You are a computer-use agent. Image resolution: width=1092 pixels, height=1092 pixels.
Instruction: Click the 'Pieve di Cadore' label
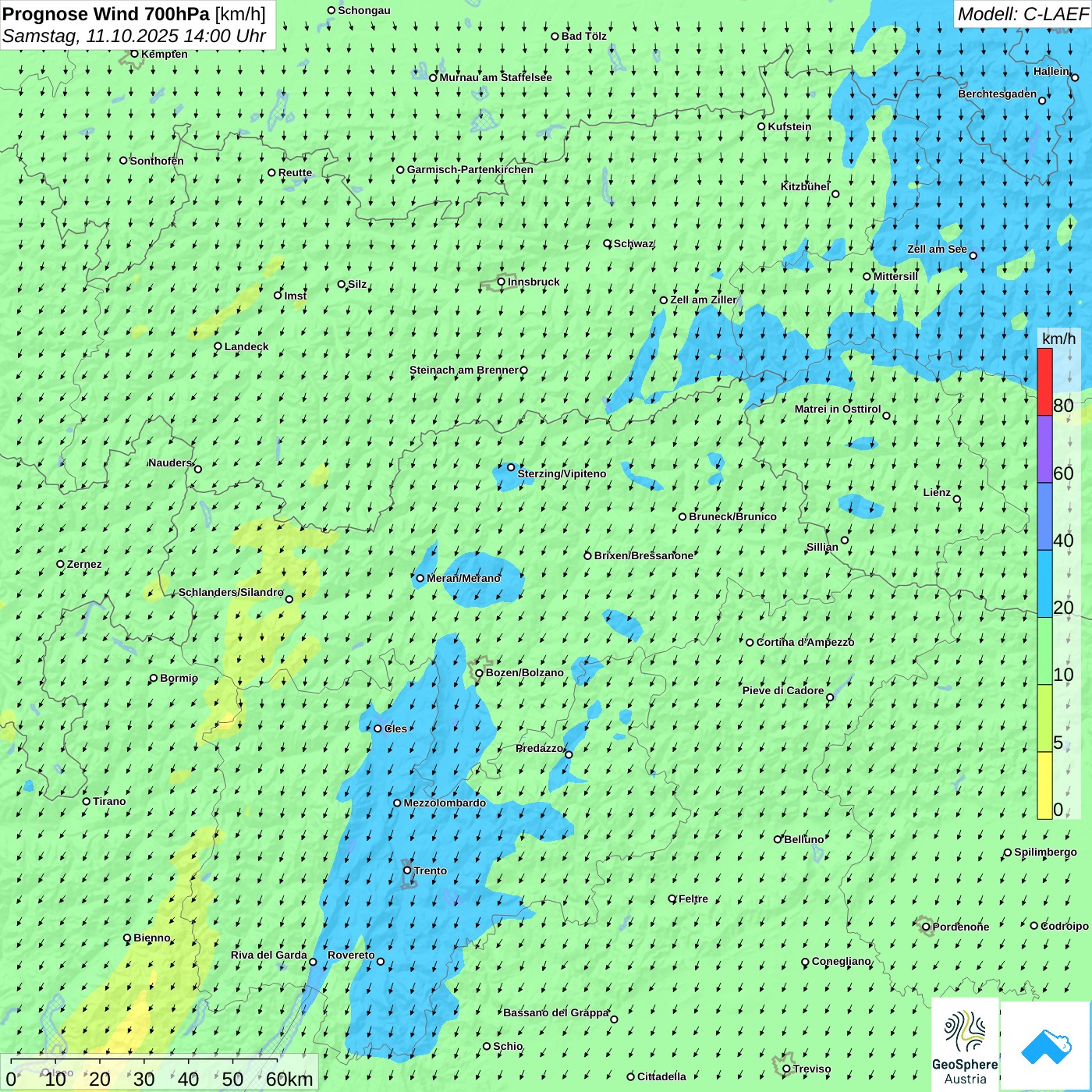coord(783,690)
